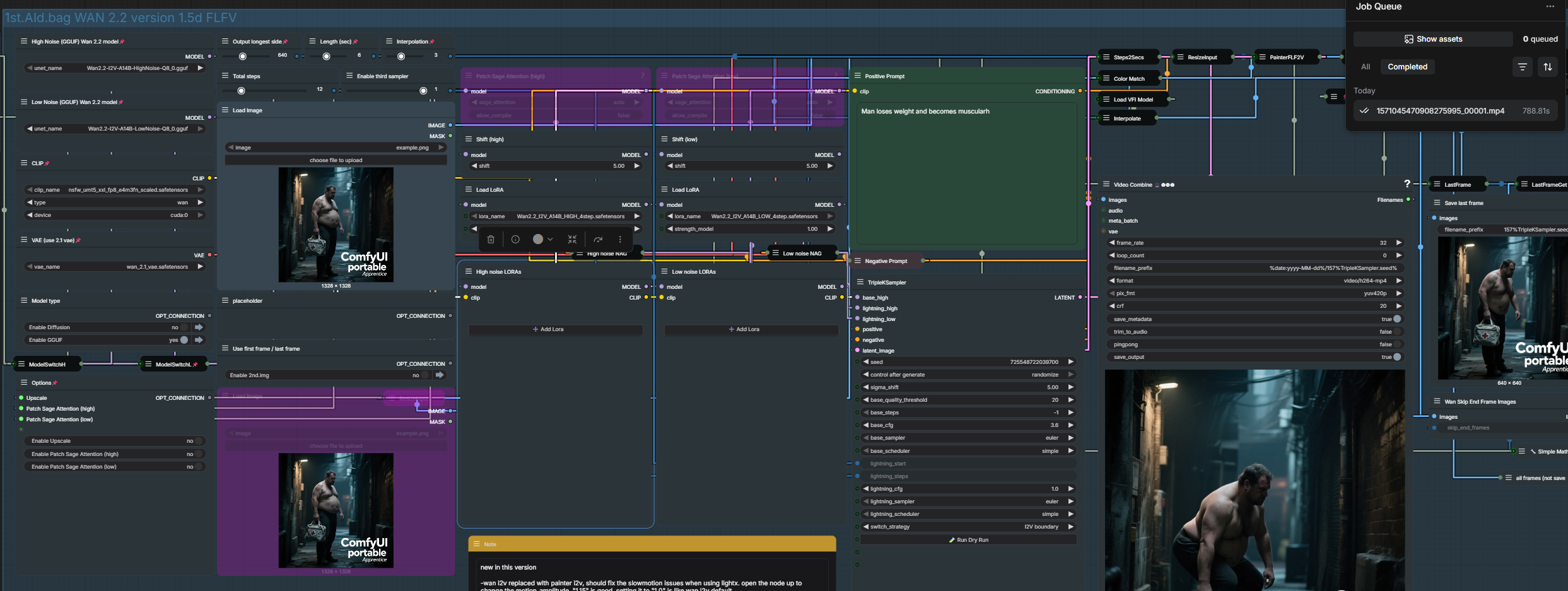1568x591 pixels.
Task: Click the collapse node icon in toolbar
Action: [x=572, y=240]
